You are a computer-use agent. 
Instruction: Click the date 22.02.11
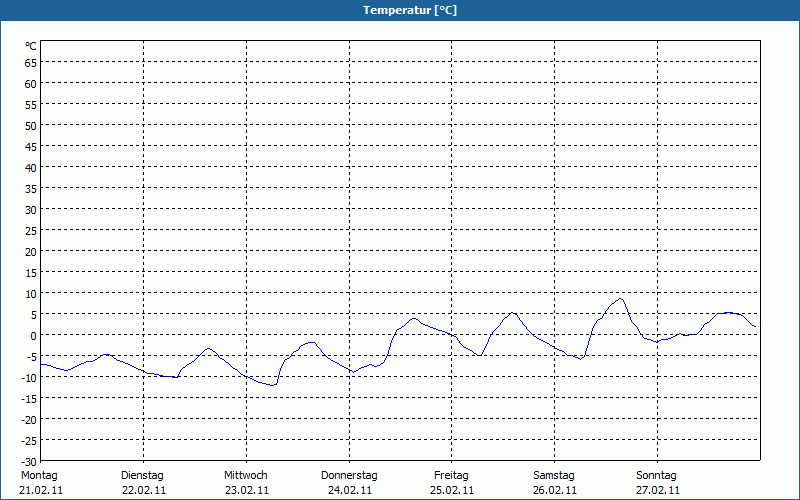[144, 491]
